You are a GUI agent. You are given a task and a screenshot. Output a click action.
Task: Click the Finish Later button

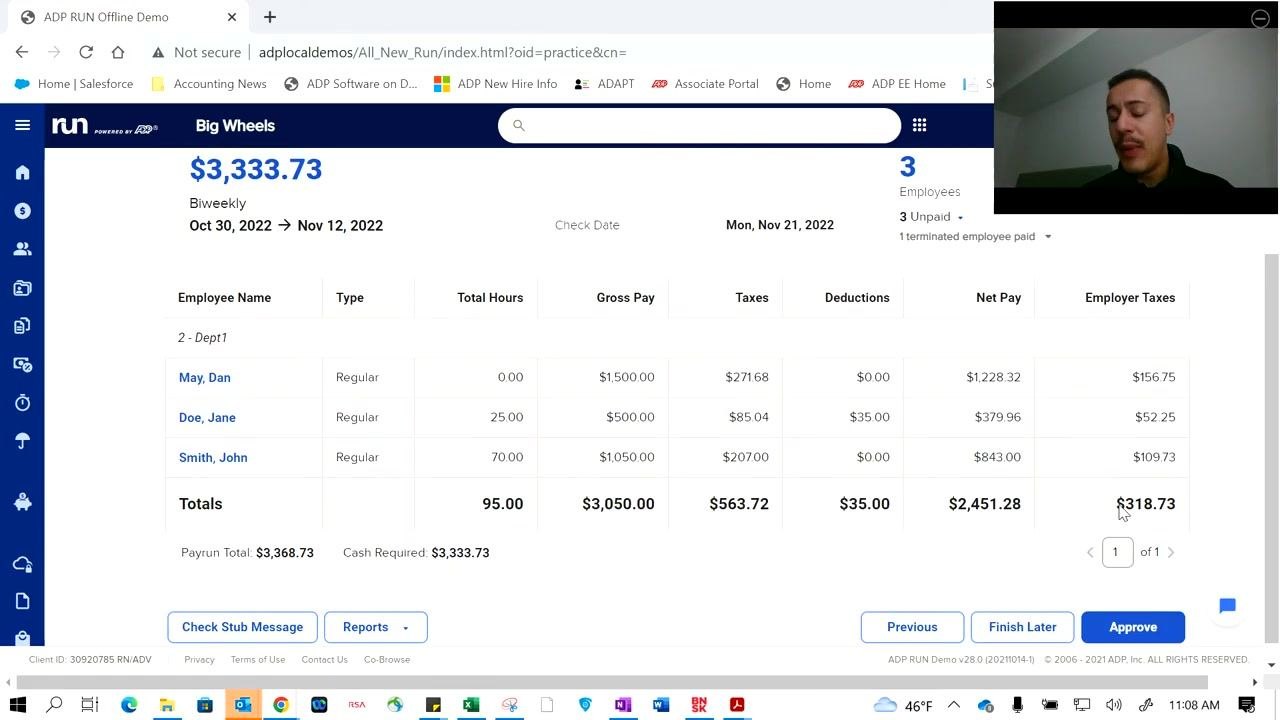pos(1022,627)
